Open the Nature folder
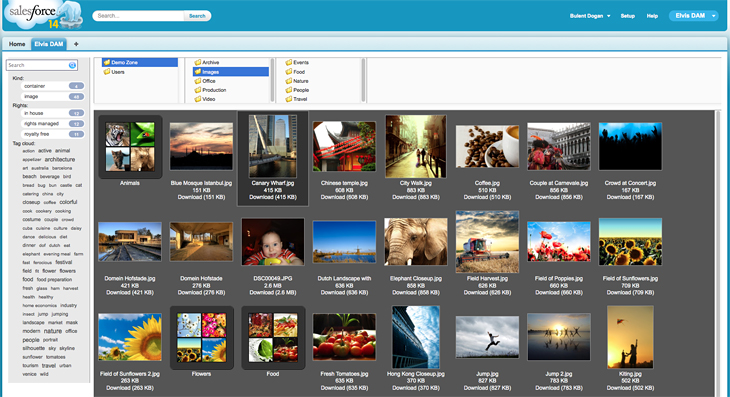This screenshot has height=397, width=730. tap(297, 81)
